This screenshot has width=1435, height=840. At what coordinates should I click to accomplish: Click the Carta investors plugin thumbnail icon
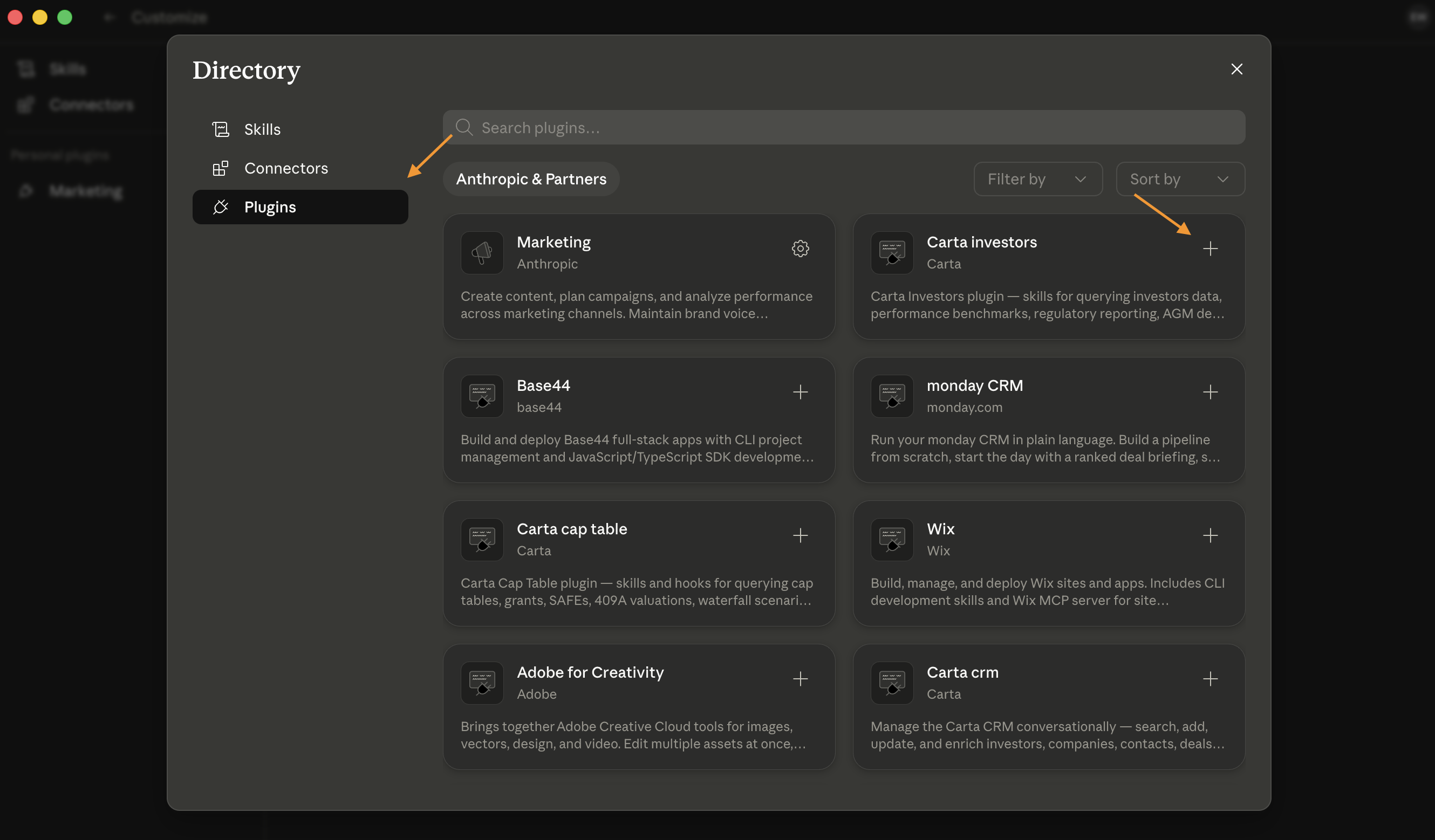click(892, 253)
